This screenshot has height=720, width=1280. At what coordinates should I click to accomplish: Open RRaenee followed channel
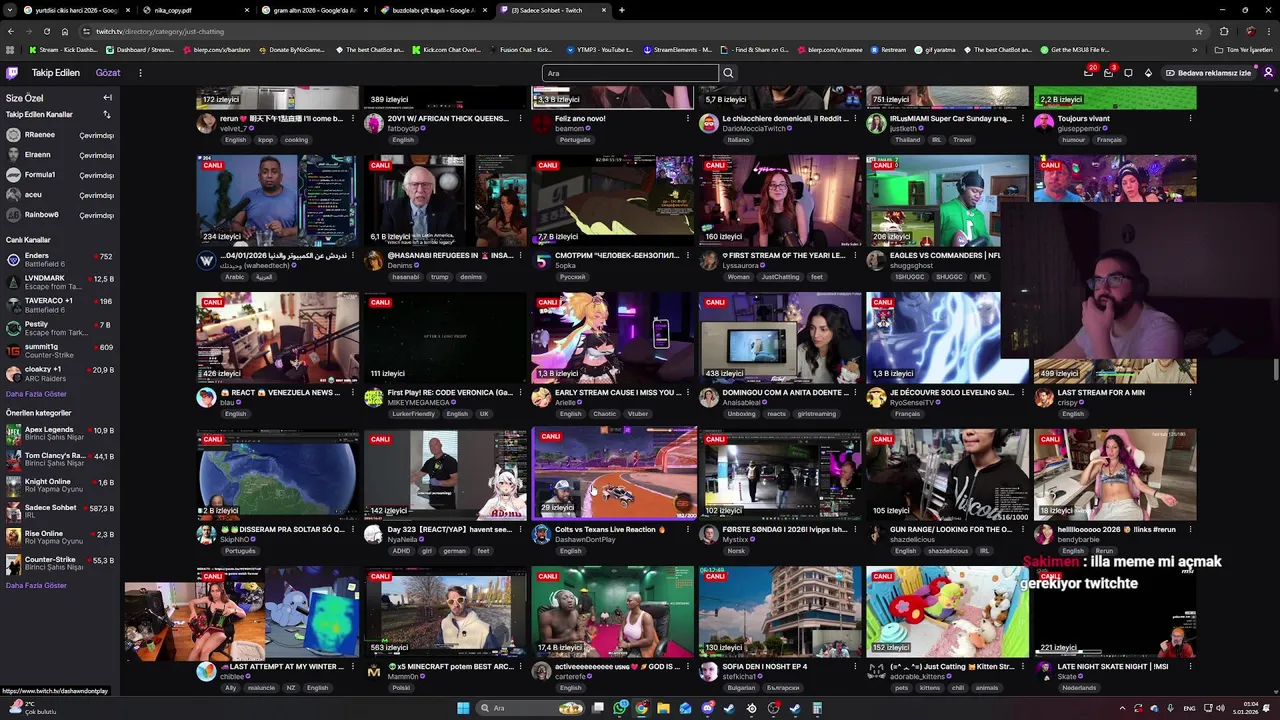point(60,135)
